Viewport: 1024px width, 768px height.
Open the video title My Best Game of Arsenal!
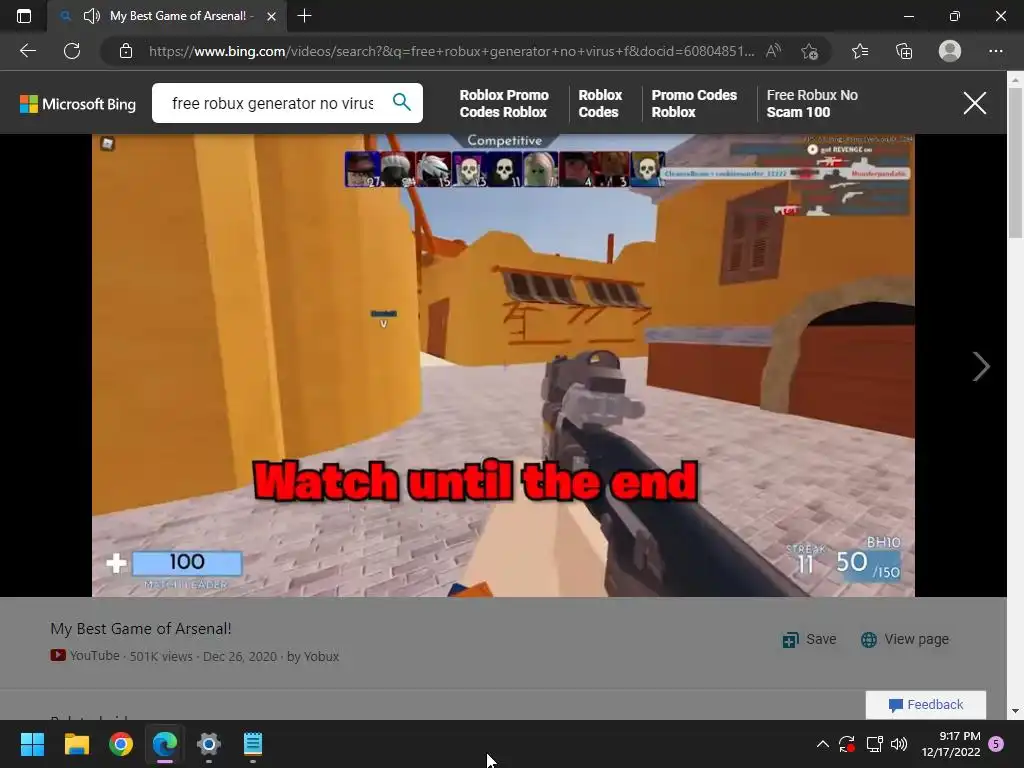coord(141,629)
